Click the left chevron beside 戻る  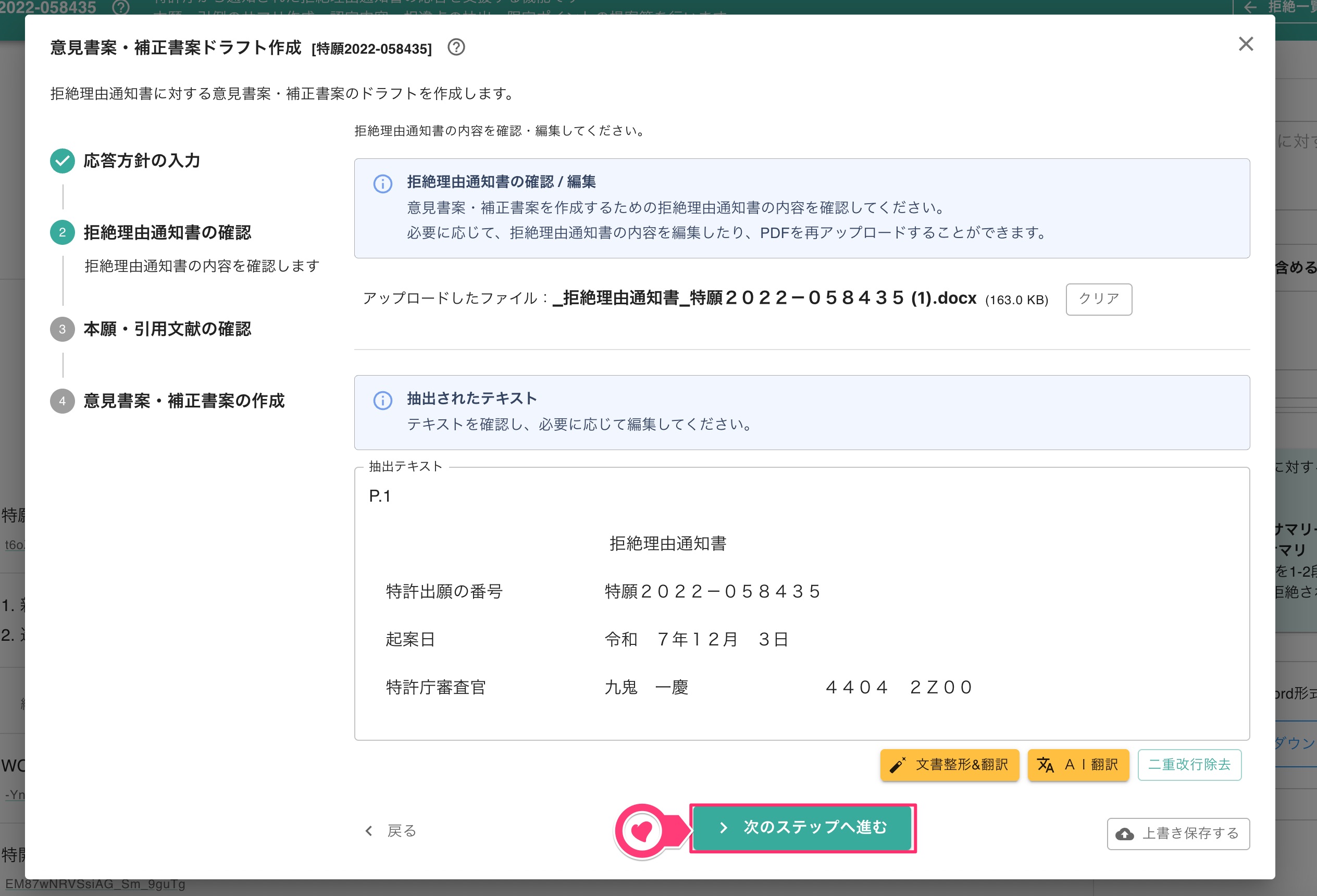369,831
